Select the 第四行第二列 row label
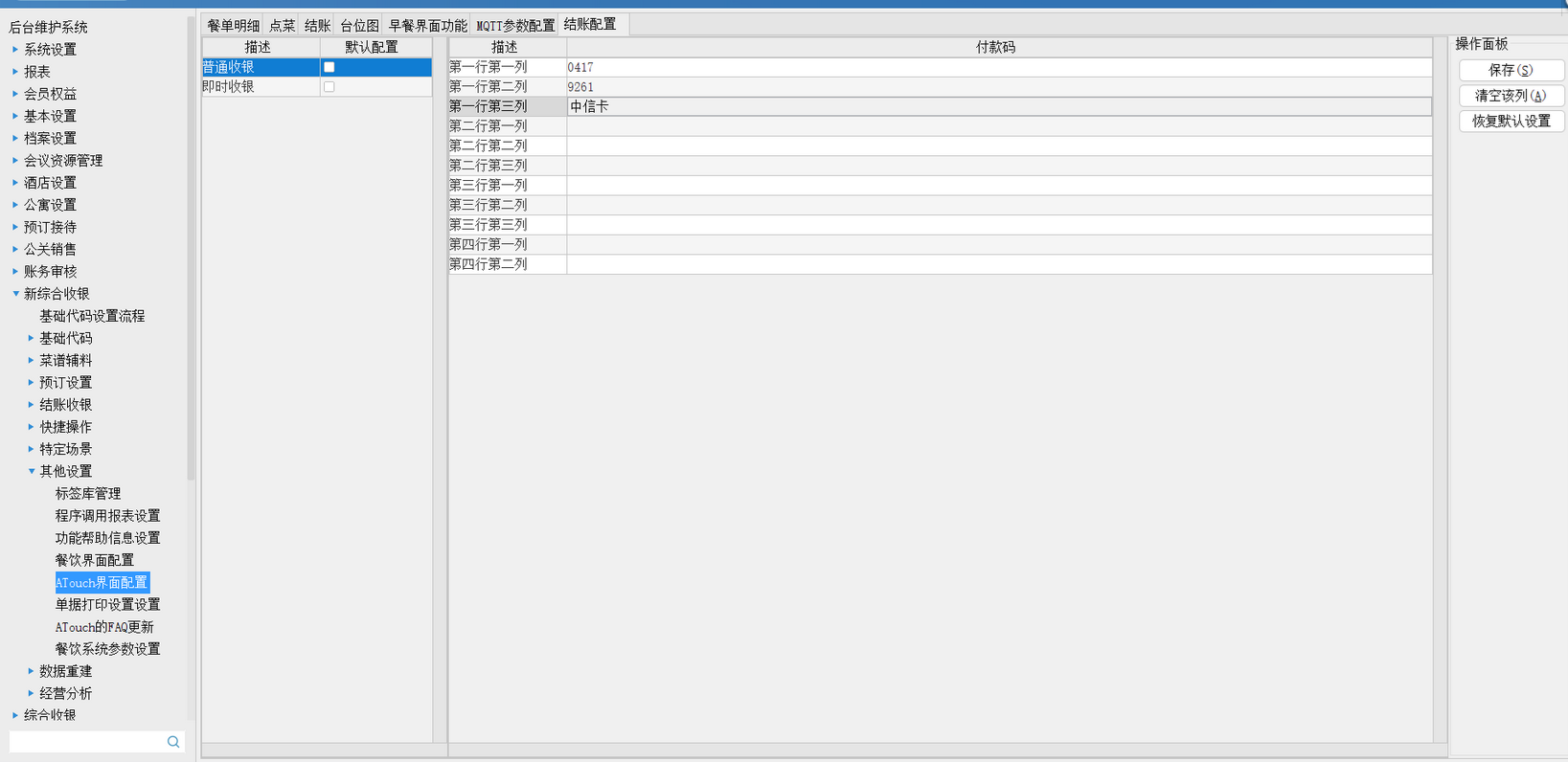This screenshot has height=762, width=1568. point(507,264)
